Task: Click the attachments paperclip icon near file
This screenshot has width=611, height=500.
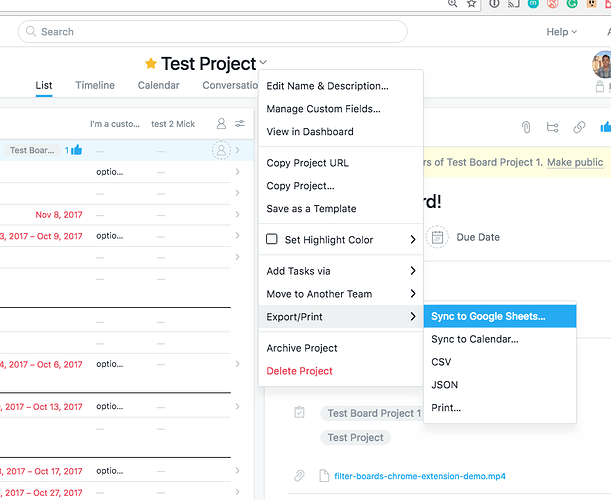Action: click(x=299, y=476)
